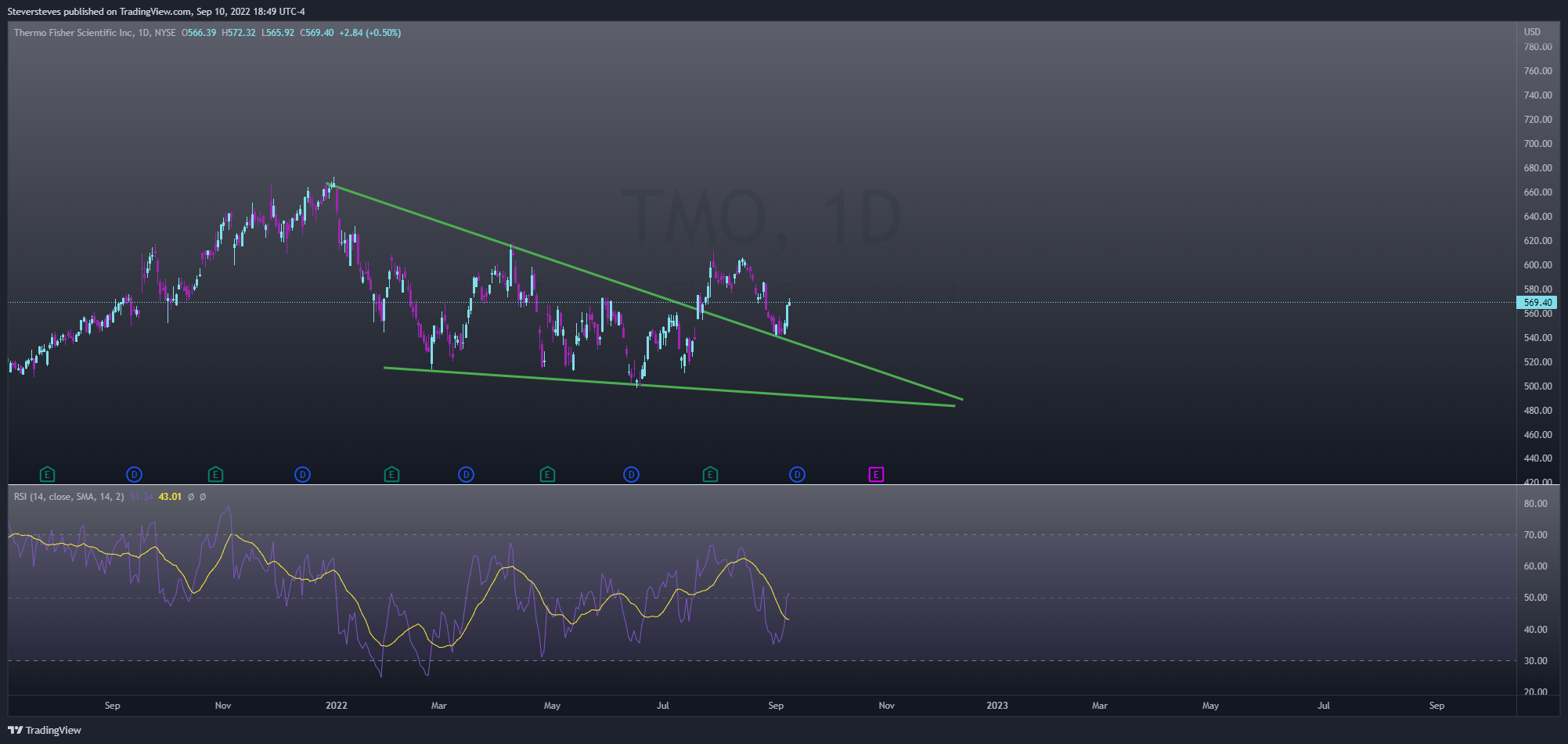Click the current price label 569.40
This screenshot has width=1568, height=744.
(1537, 302)
